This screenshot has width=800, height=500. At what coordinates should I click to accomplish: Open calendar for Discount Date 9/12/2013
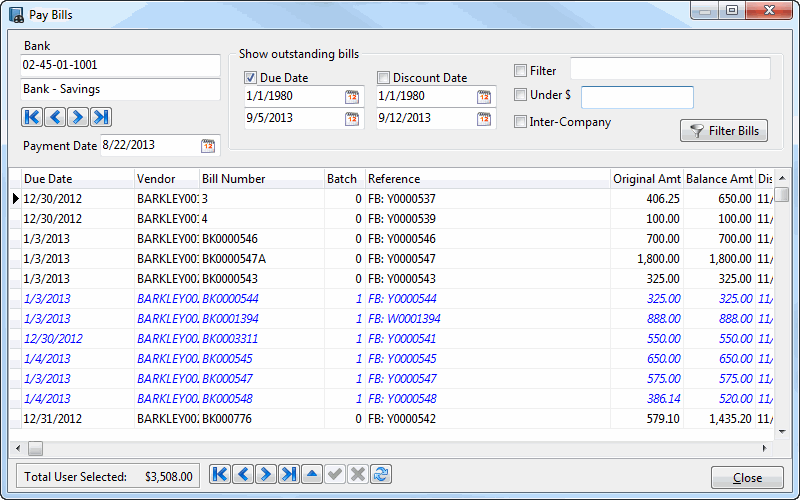484,118
